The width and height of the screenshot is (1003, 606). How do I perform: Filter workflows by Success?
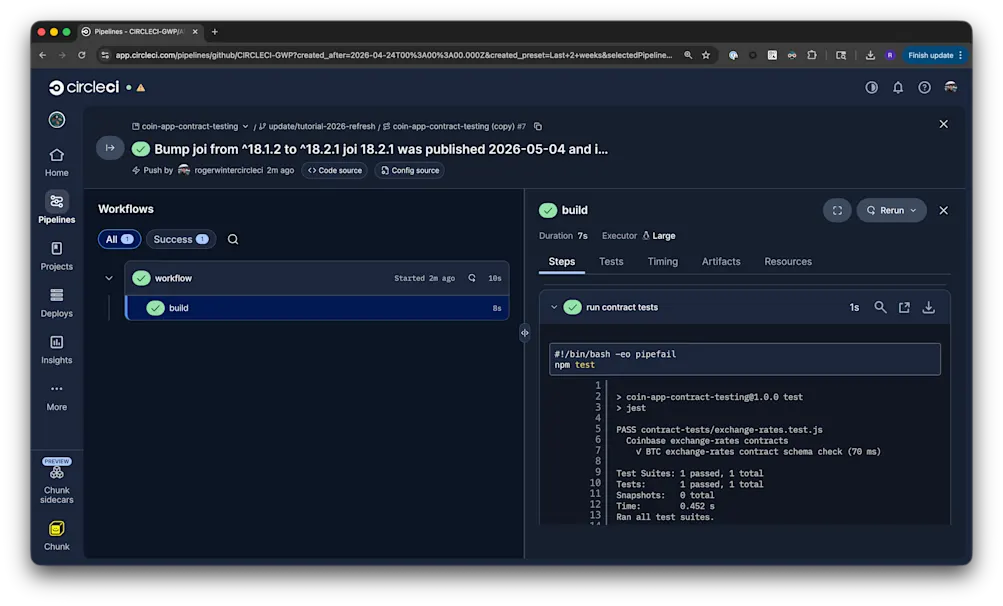(181, 239)
